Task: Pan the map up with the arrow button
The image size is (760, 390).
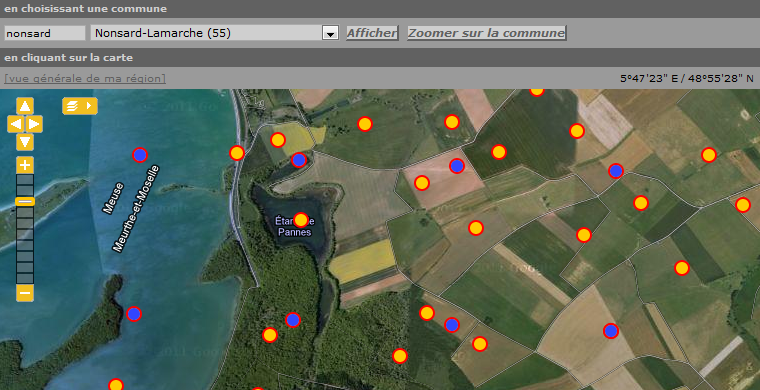Action: [x=25, y=106]
